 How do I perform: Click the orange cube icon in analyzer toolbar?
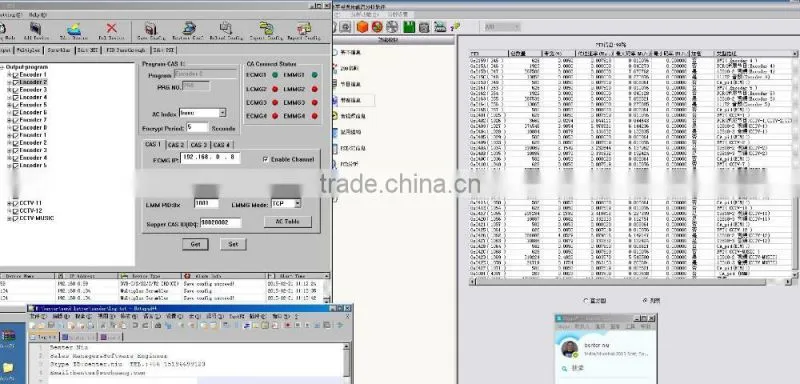(x=362, y=27)
